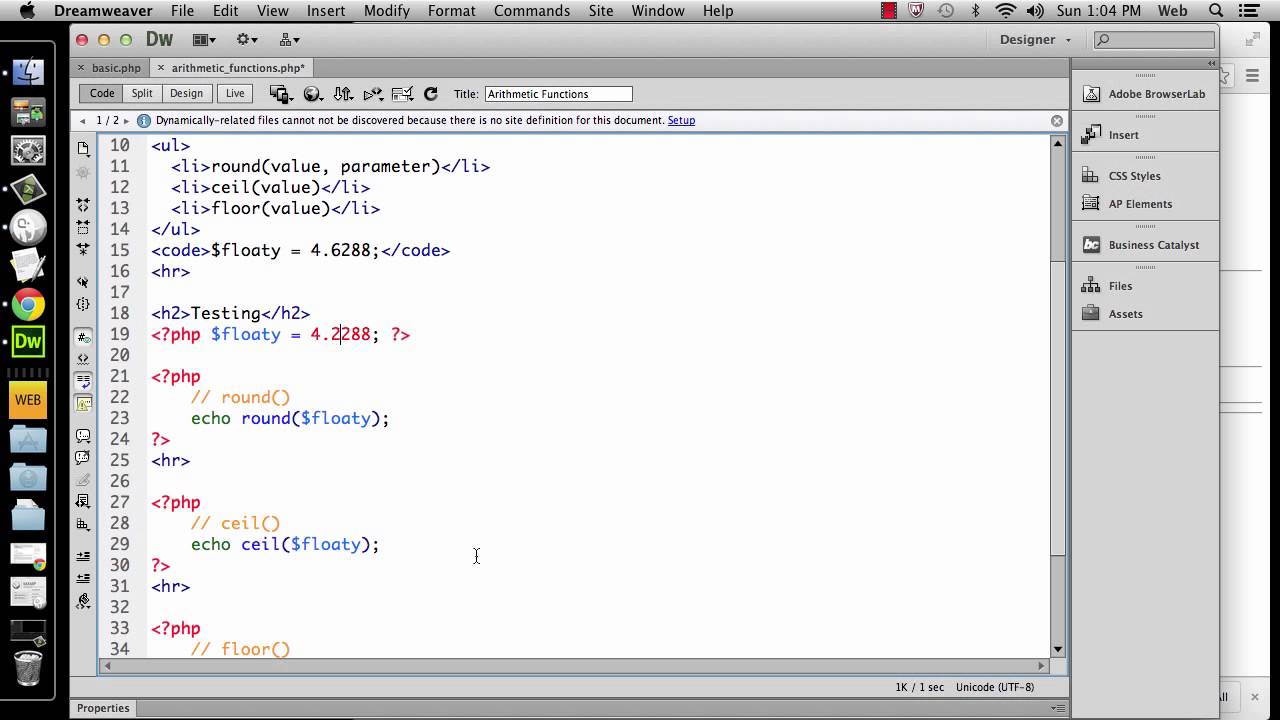
Task: Click the Title input field
Action: coord(559,94)
